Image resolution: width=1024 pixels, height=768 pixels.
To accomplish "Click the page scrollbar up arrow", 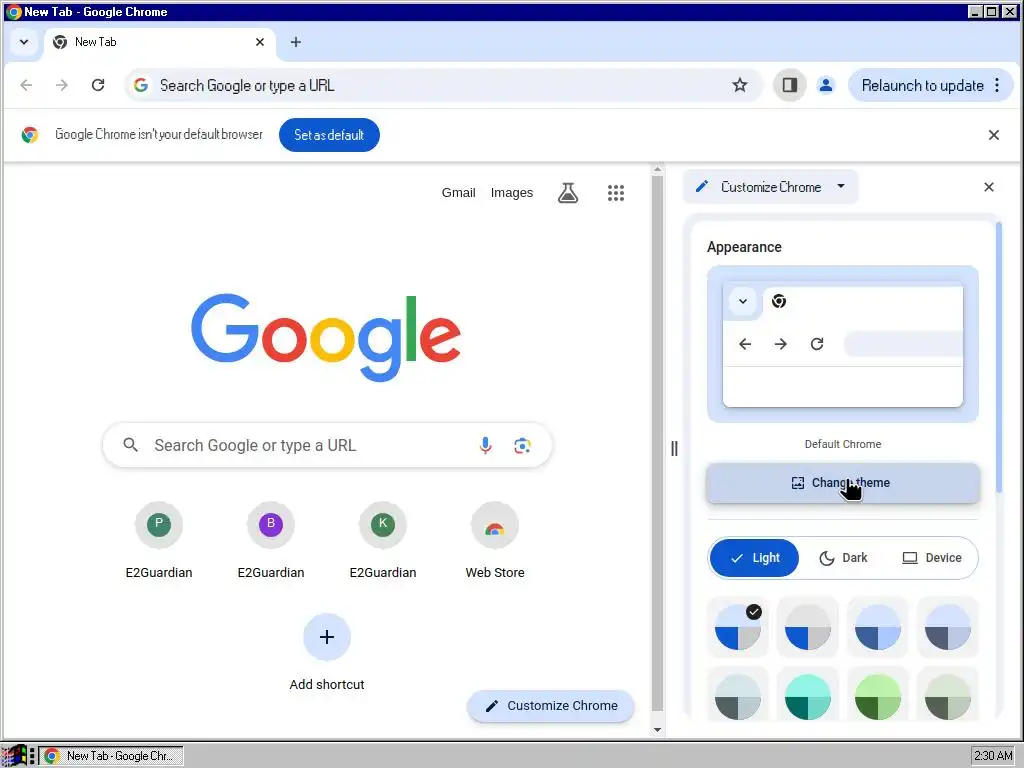I will tap(657, 170).
